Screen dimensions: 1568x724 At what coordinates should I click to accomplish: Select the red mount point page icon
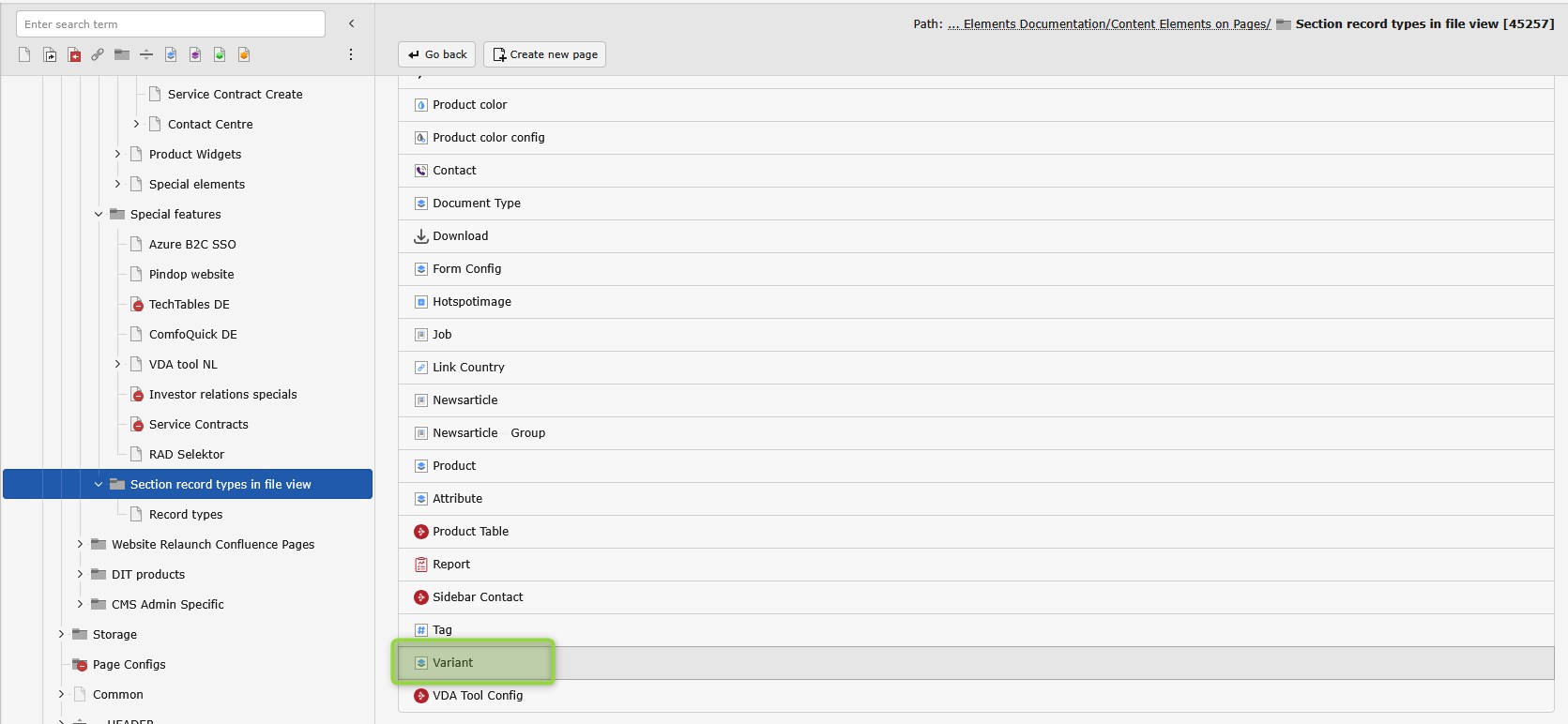(73, 55)
